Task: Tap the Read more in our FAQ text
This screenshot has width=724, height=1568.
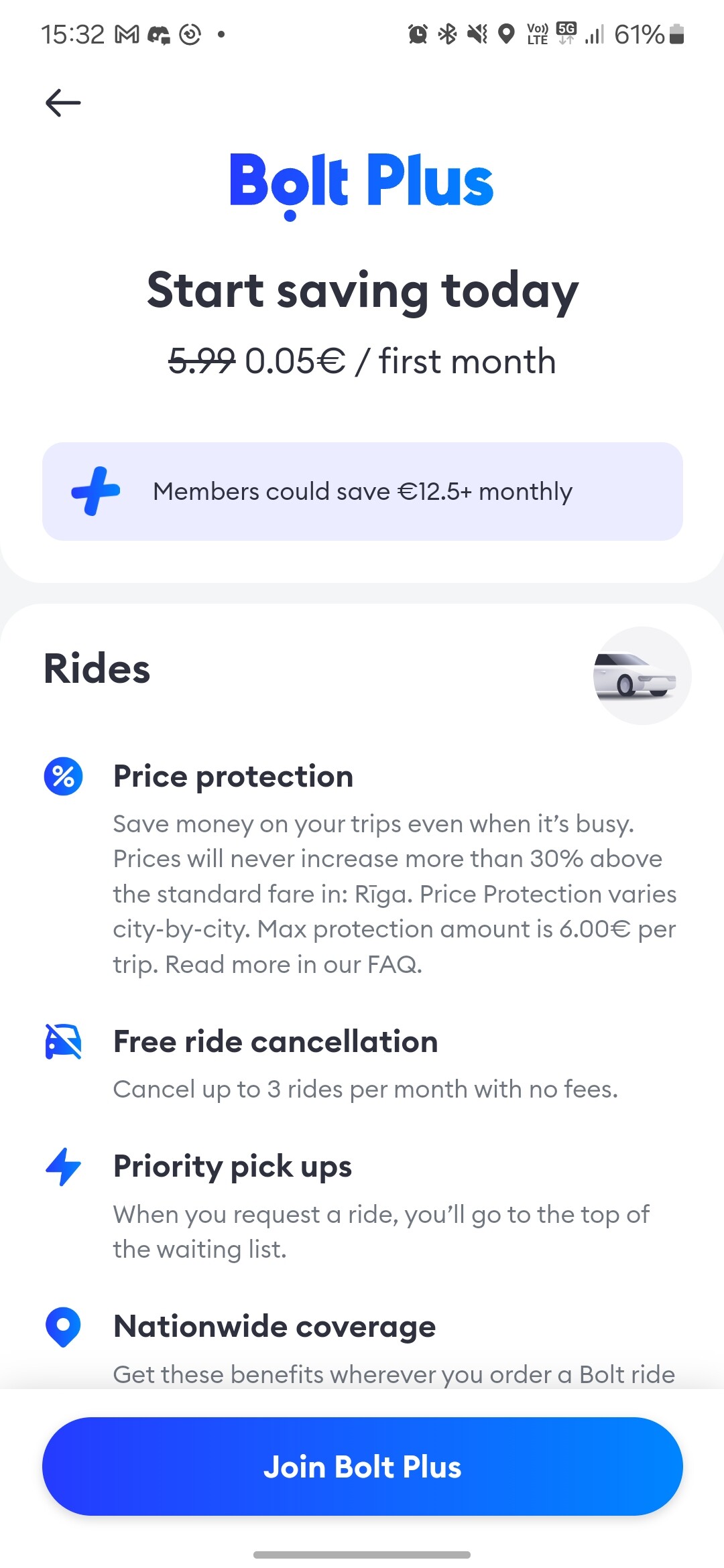Action: pos(294,964)
